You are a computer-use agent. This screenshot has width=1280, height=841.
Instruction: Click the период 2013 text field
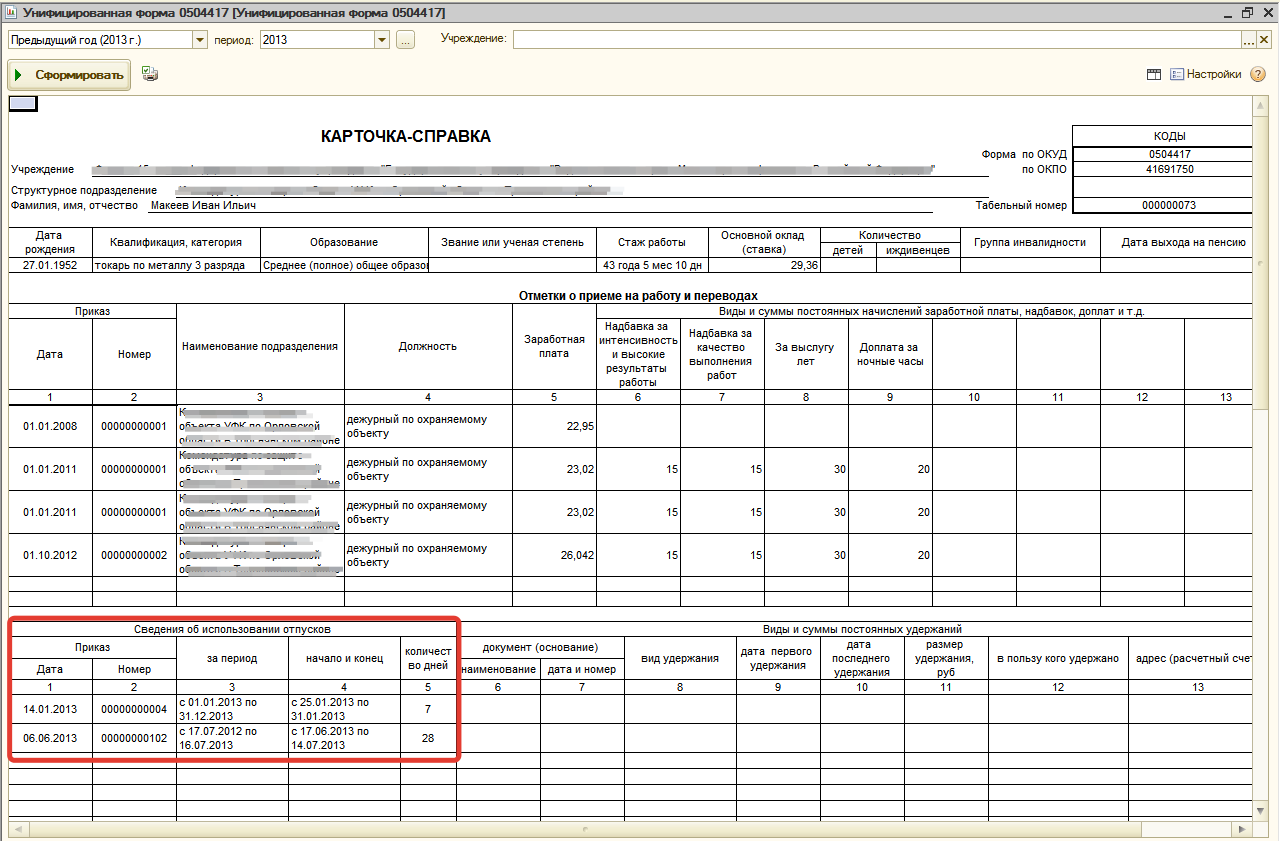pos(317,39)
